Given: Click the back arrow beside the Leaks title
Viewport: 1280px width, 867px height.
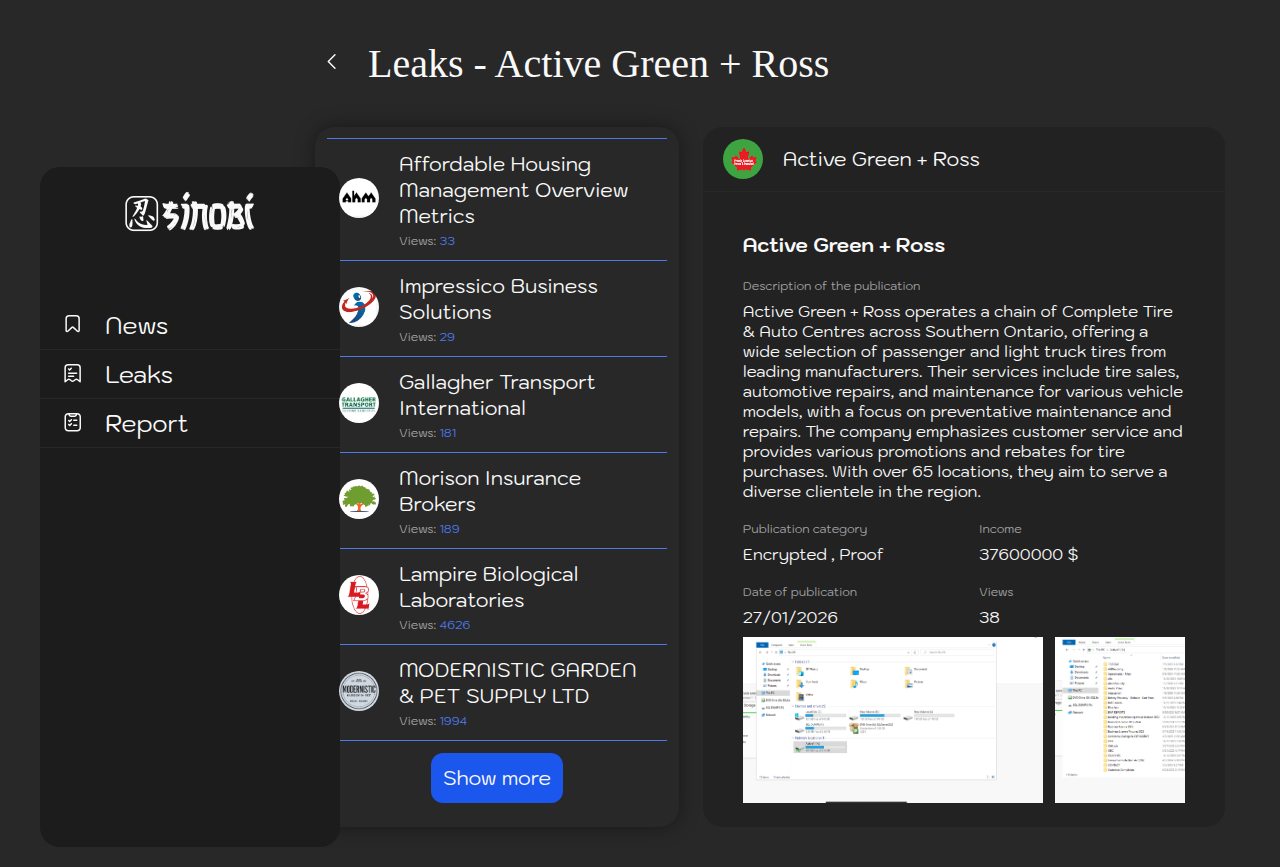Looking at the screenshot, I should click(x=332, y=62).
